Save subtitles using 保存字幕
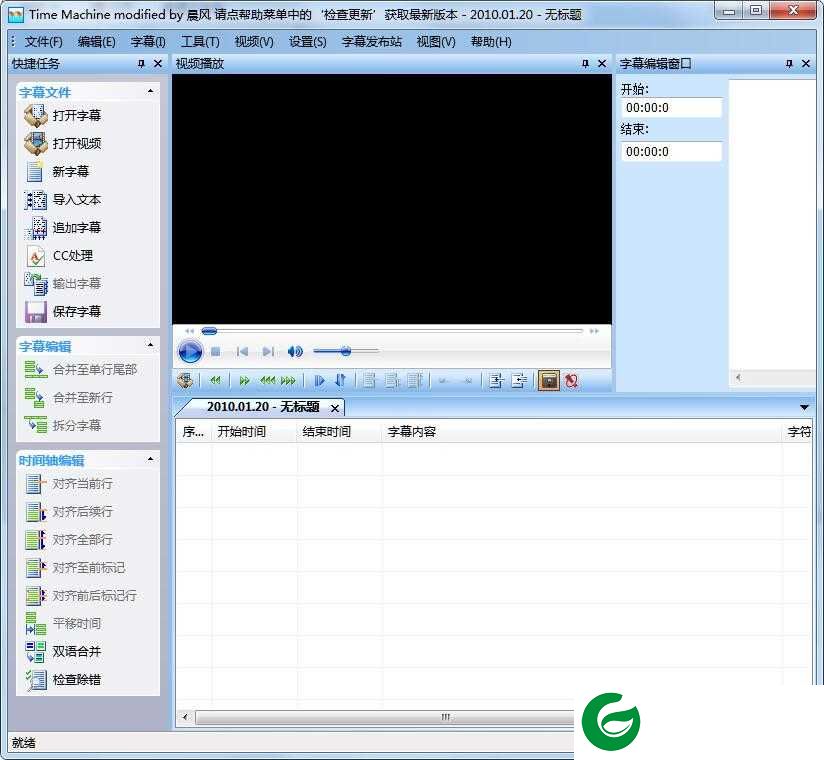Screen dimensions: 824x760 [x=62, y=312]
